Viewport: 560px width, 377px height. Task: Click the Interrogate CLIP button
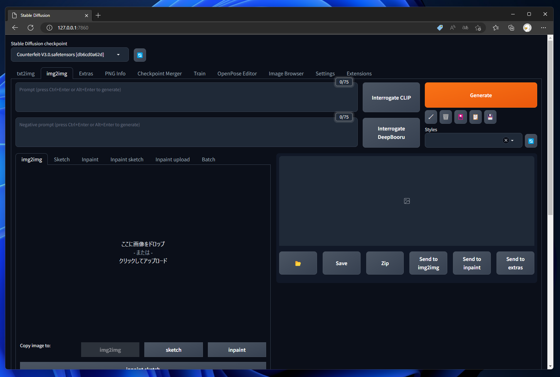click(x=391, y=97)
